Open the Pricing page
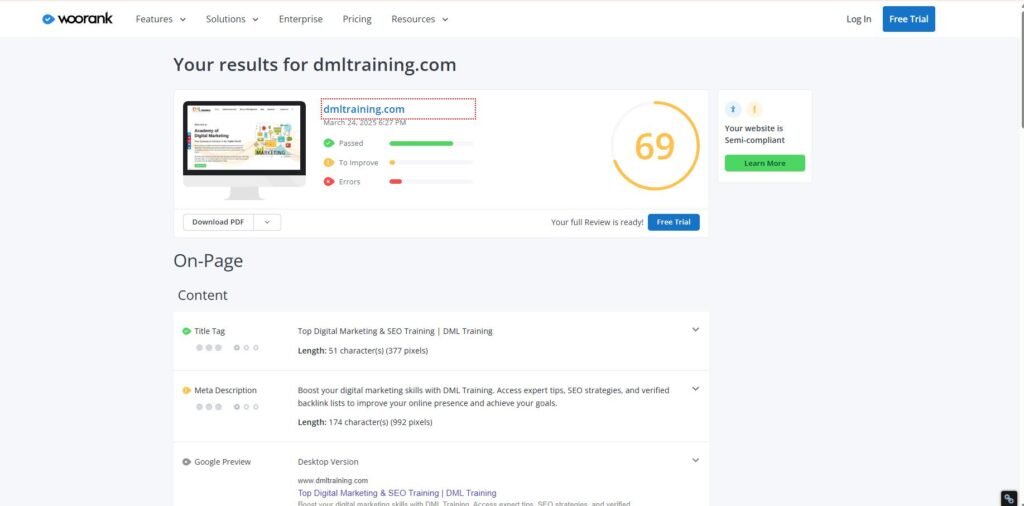Viewport: 1024px width, 506px height. pyautogui.click(x=357, y=19)
